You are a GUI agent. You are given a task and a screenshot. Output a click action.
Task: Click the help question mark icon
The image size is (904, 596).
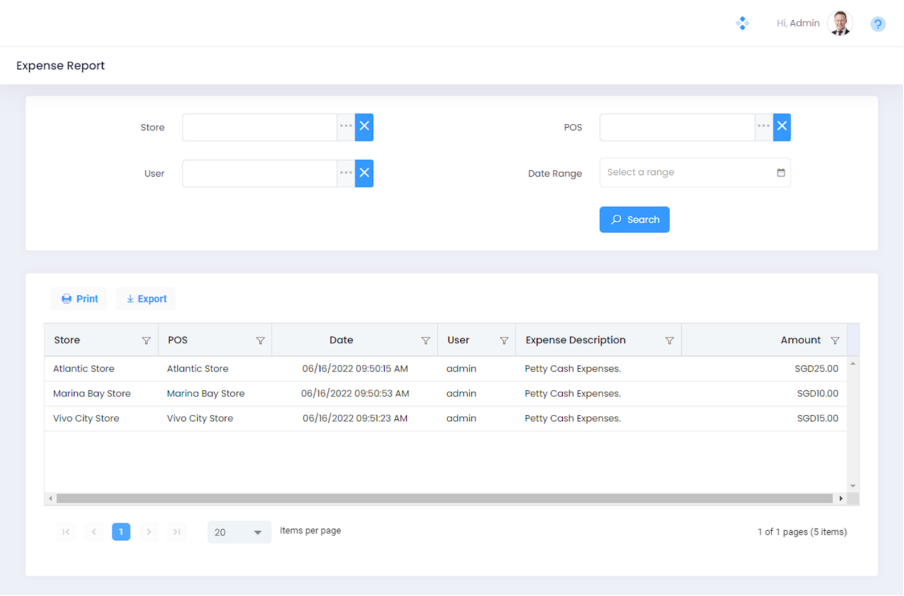pos(877,24)
